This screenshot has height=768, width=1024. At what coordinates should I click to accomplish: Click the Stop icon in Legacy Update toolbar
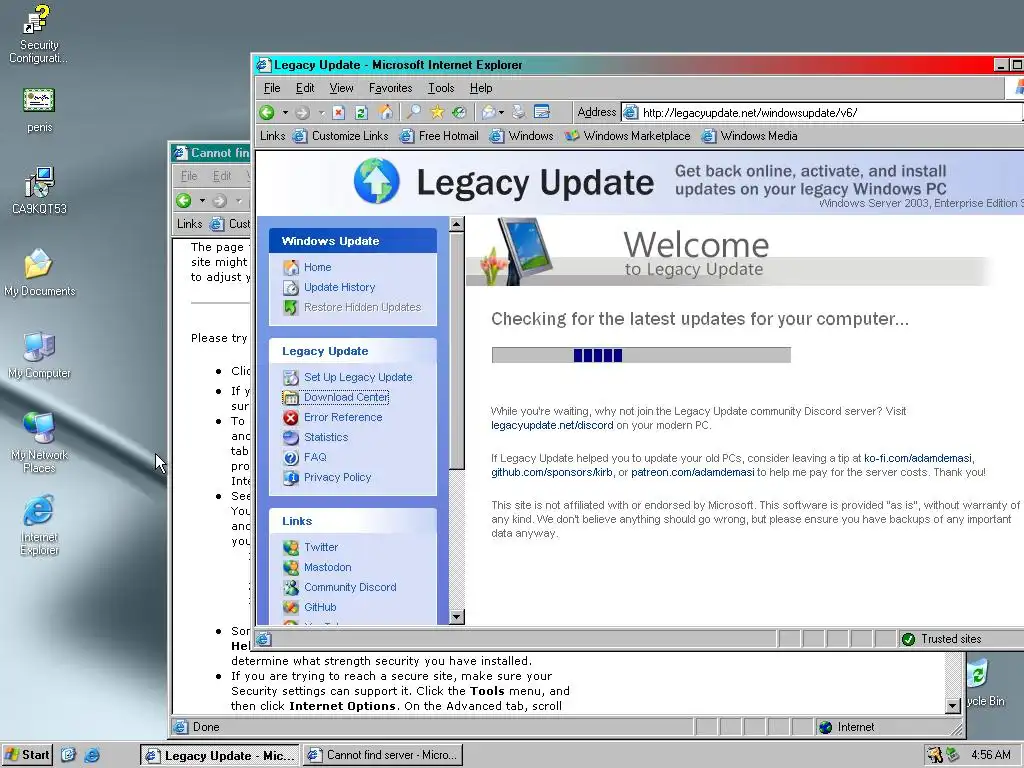coord(338,112)
